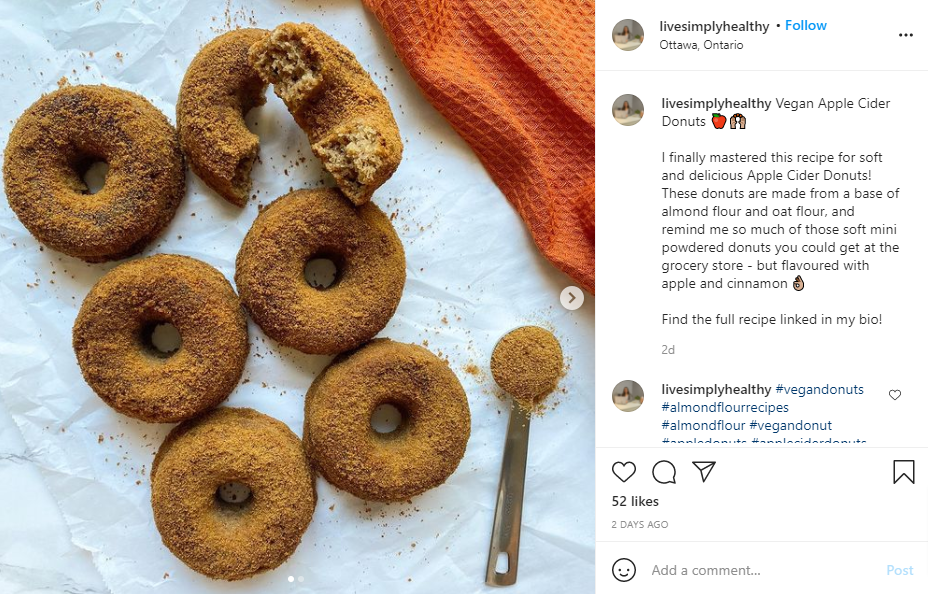Advance to the next carousel photo
Viewport: 928px width, 594px height.
coord(572,297)
